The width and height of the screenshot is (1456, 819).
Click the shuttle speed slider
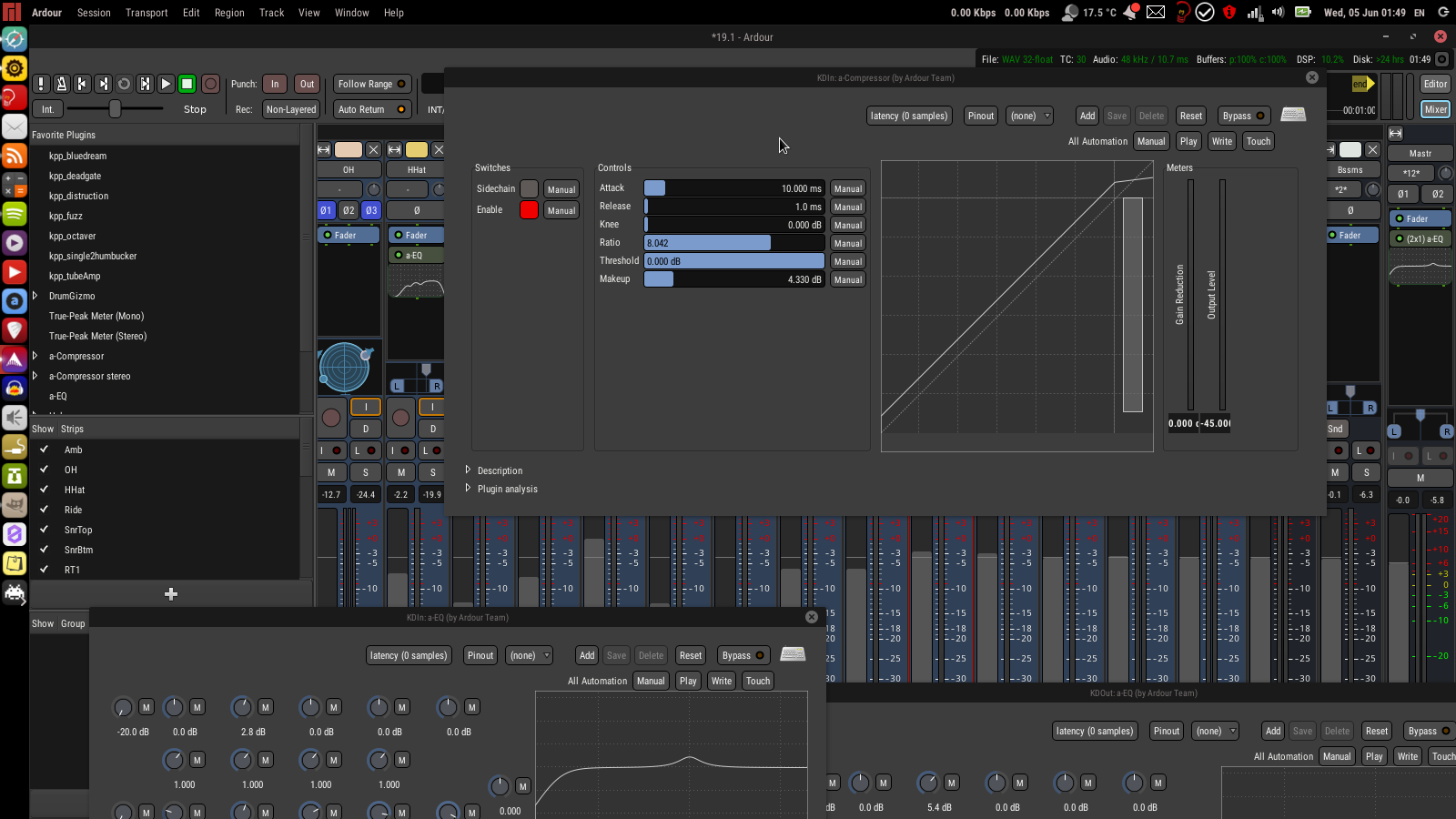click(x=114, y=109)
